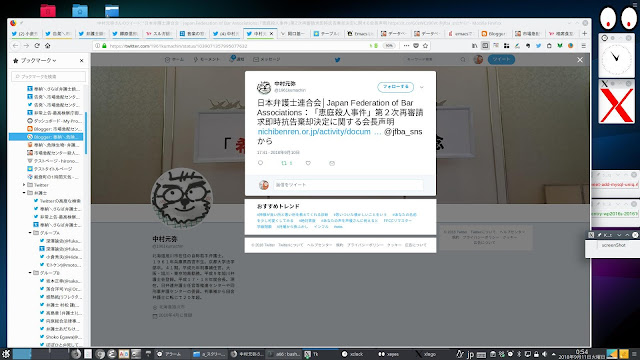640x360 pixels.
Task: Go back using Firefox back arrow
Action: click(x=16, y=46)
